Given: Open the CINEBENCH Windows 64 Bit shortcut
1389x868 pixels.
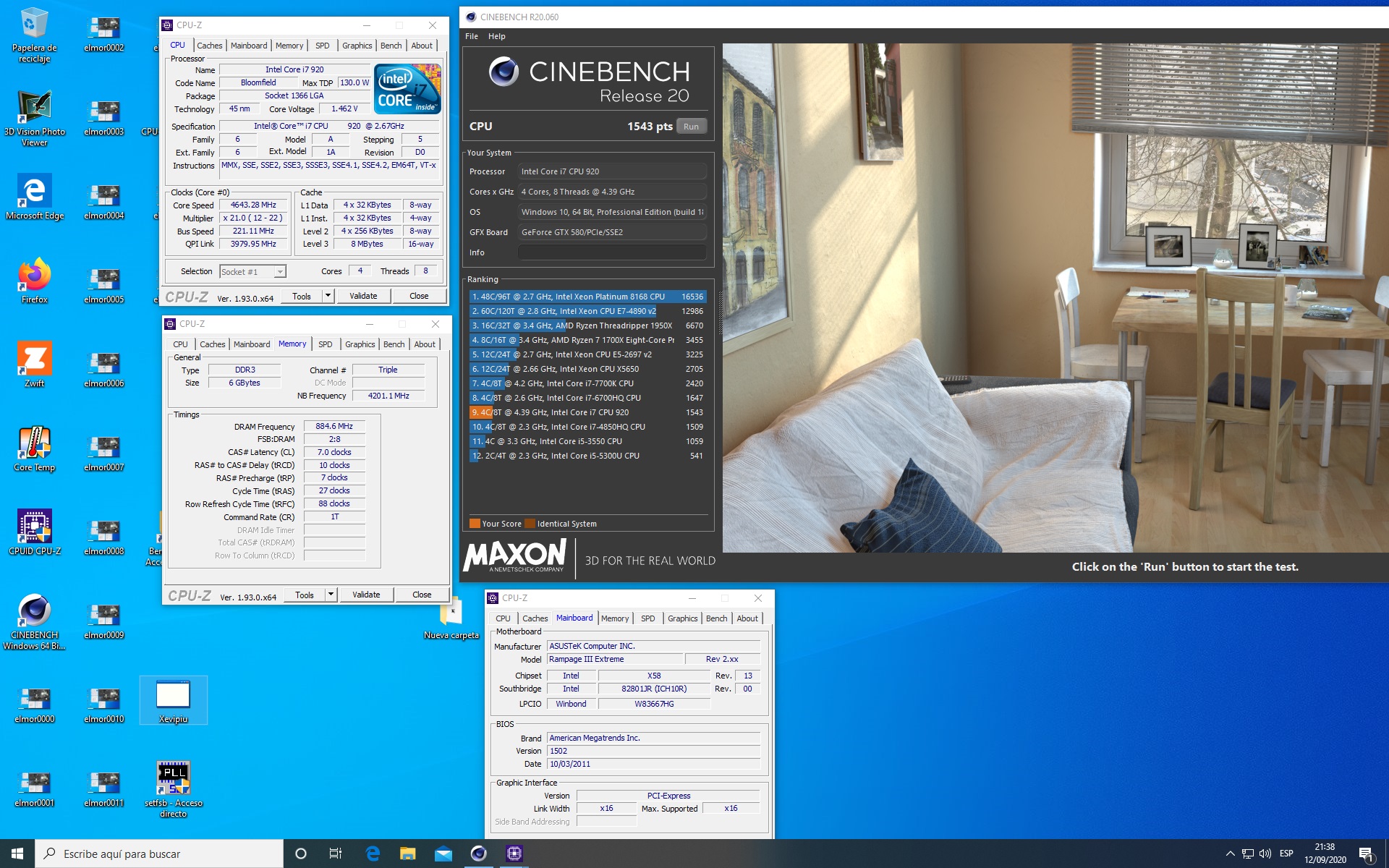Looking at the screenshot, I should click(34, 622).
